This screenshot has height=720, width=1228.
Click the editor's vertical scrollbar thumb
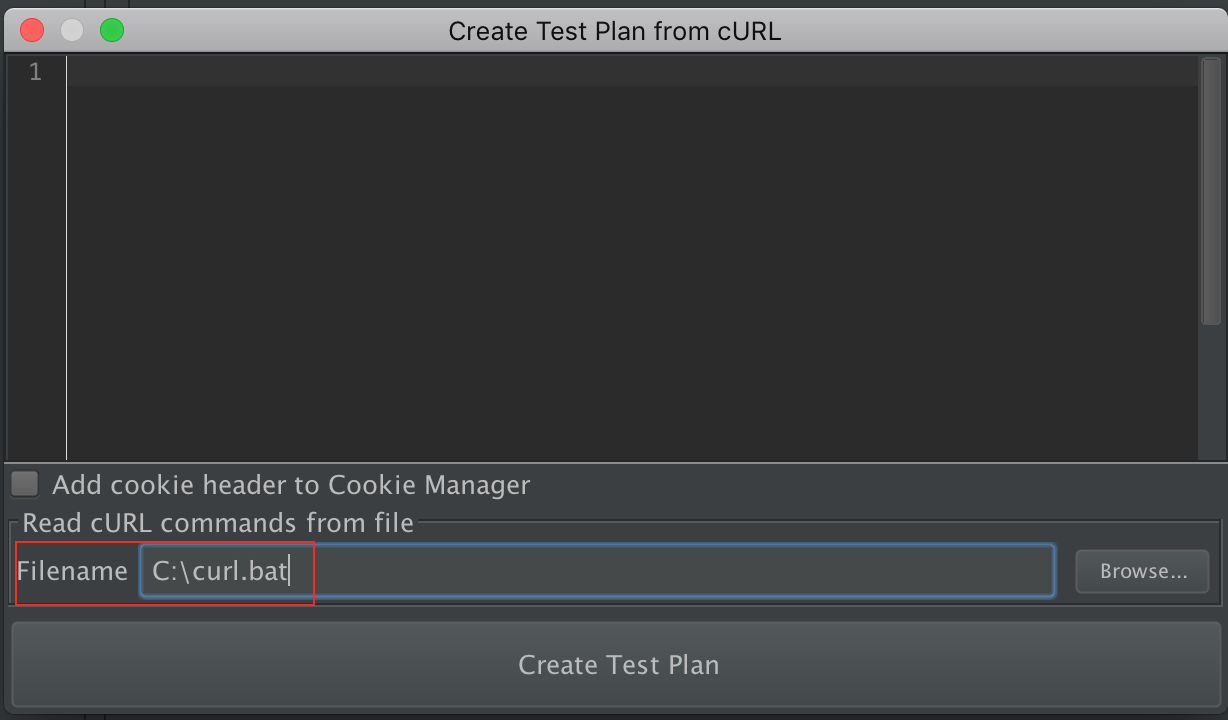1211,190
